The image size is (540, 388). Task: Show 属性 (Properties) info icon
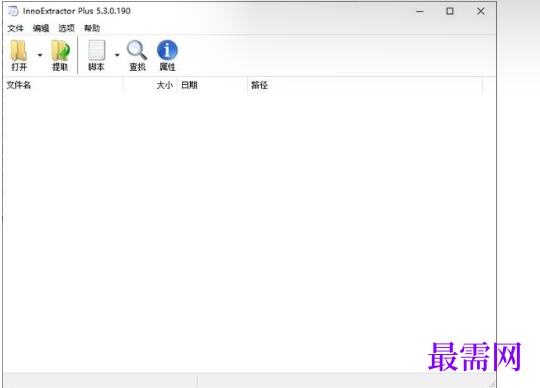(167, 50)
